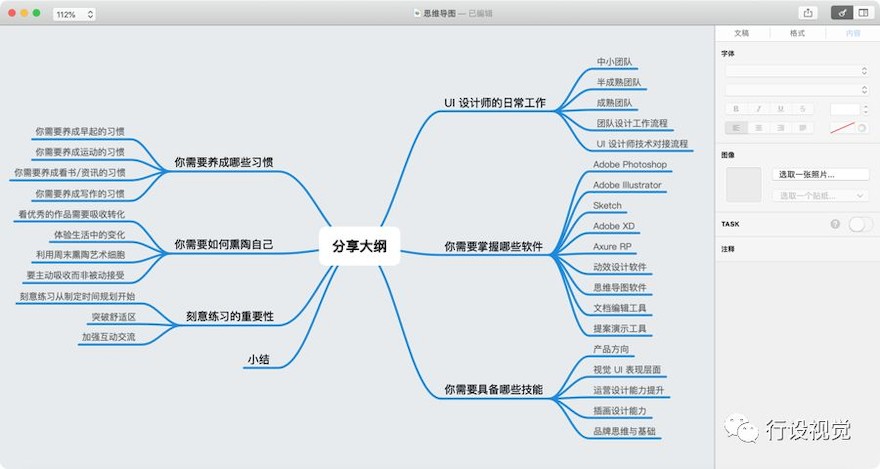Click the 选取一张照片 button
The height and width of the screenshot is (469, 880).
821,174
